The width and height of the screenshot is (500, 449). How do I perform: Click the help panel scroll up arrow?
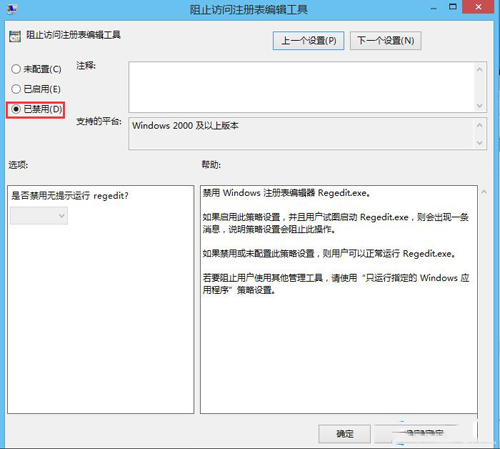tap(484, 192)
